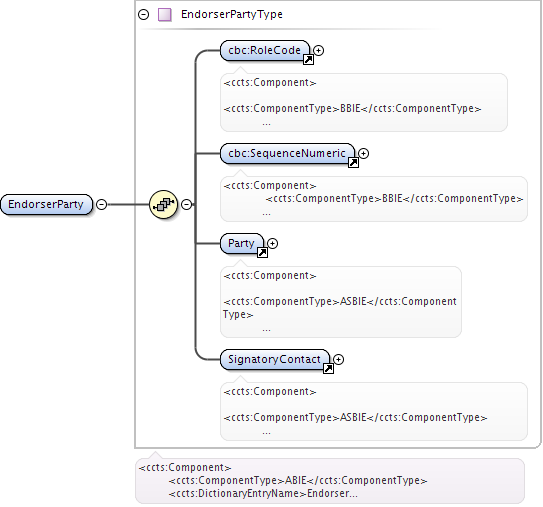543x507 pixels.
Task: Expand the Party element
Action: click(273, 243)
